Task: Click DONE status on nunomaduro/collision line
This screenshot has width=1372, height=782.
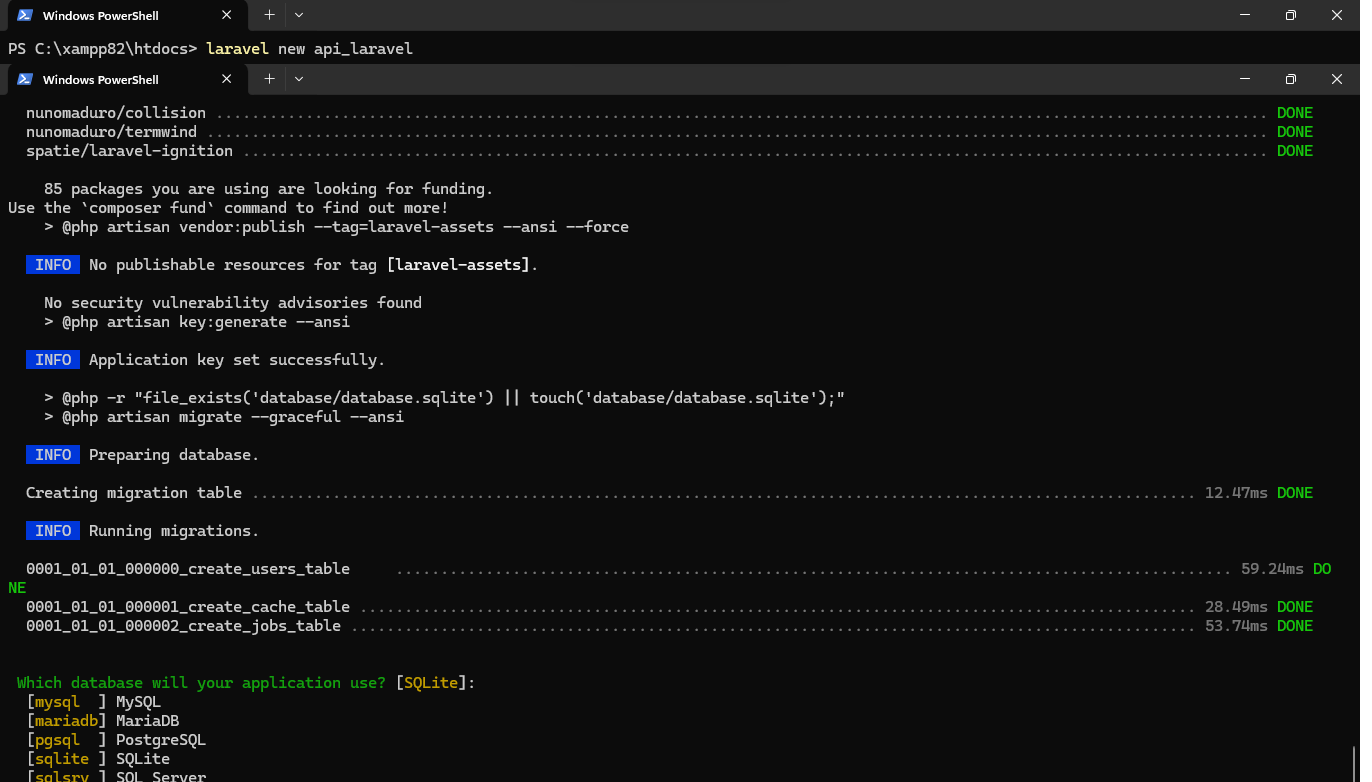Action: 1295,113
